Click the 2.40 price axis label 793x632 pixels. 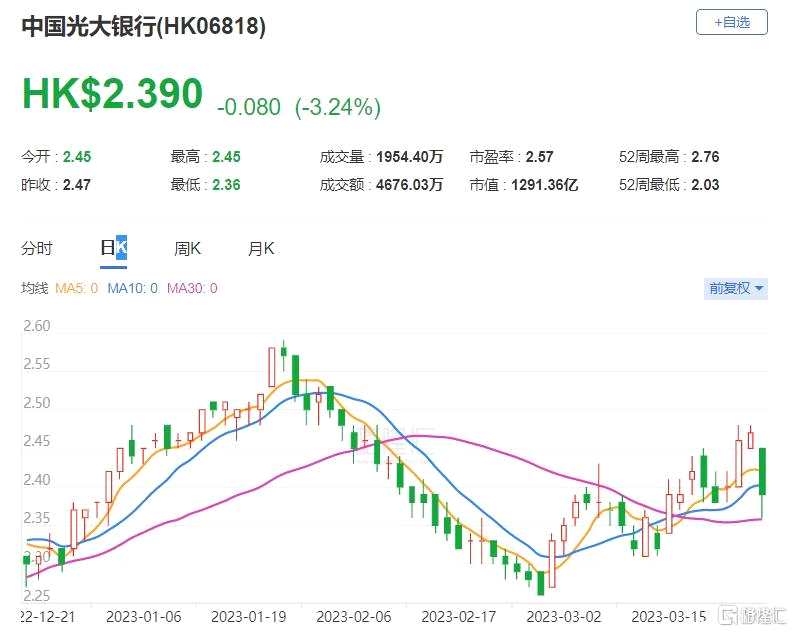coord(37,479)
